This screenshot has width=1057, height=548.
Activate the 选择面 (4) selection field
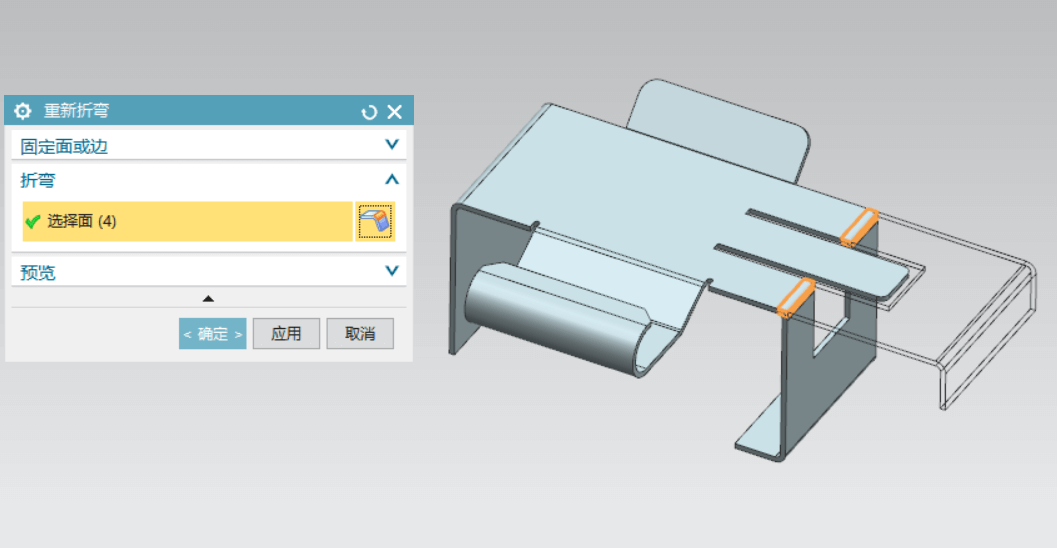tap(187, 221)
